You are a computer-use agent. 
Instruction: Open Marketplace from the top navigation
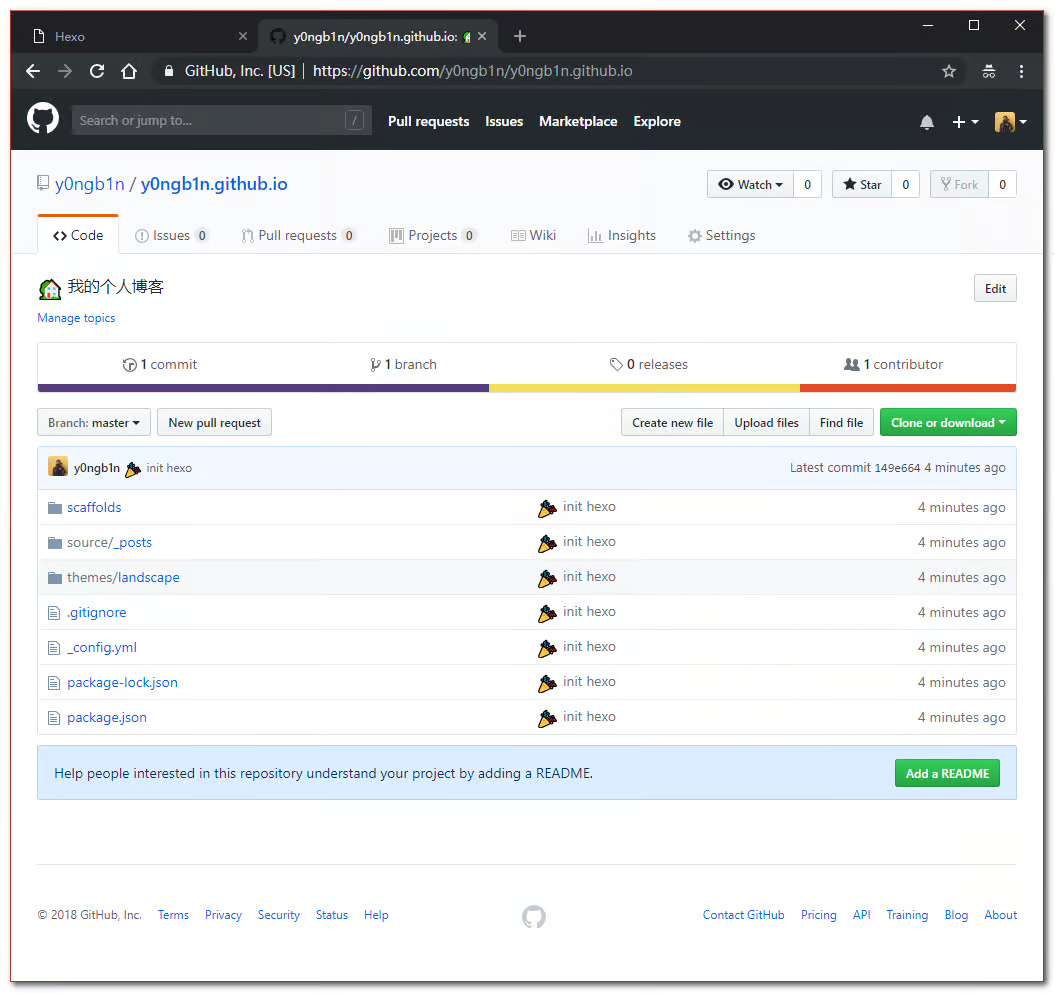click(x=578, y=121)
